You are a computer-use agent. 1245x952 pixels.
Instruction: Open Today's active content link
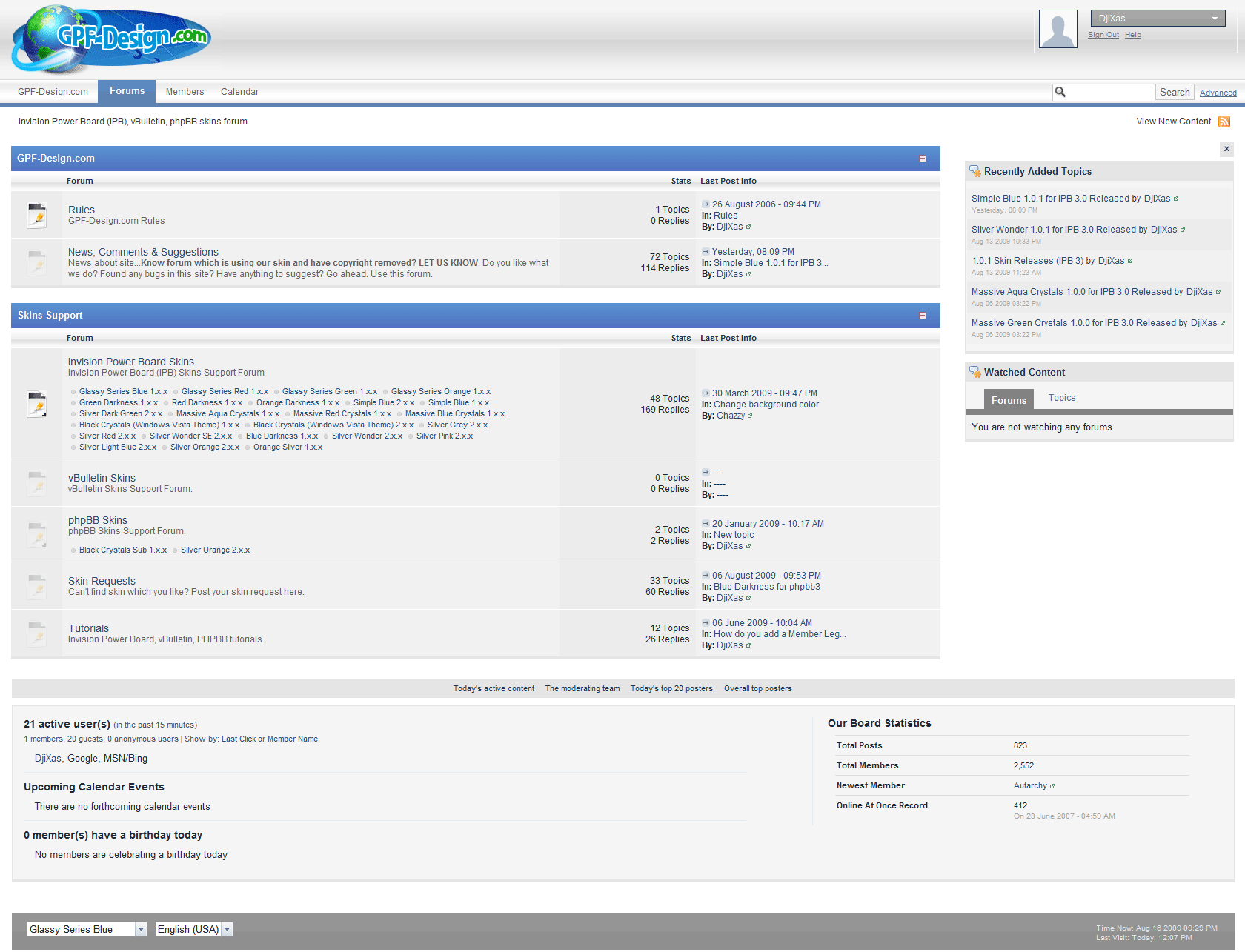494,689
